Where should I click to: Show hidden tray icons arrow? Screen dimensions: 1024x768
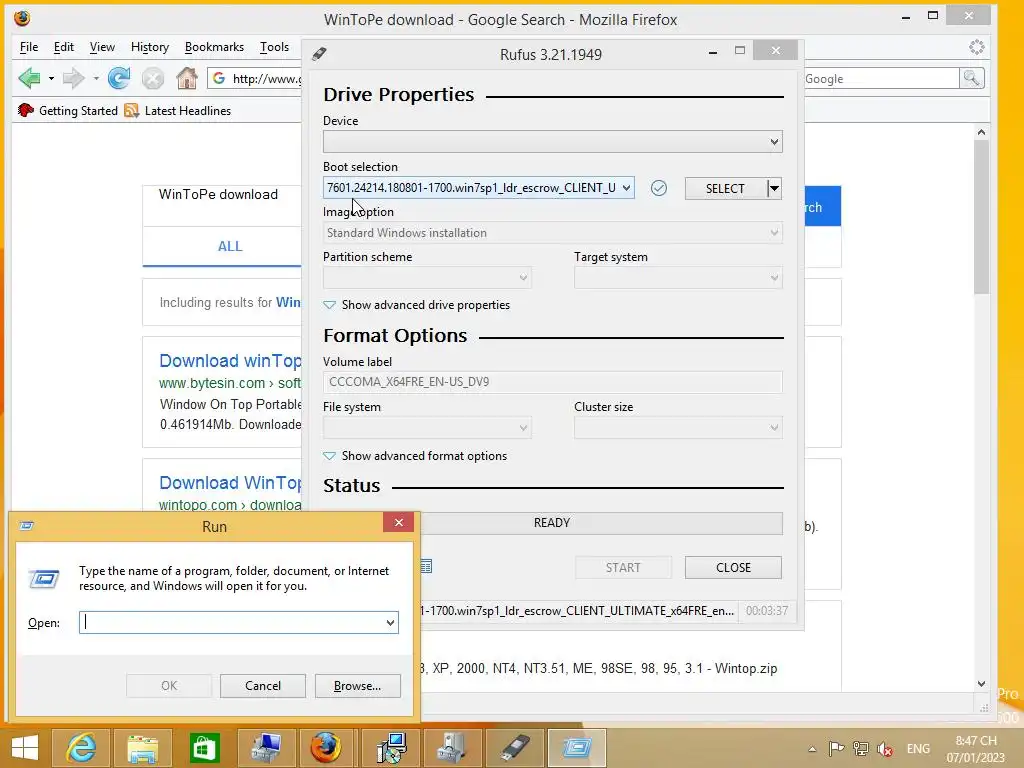[812, 749]
